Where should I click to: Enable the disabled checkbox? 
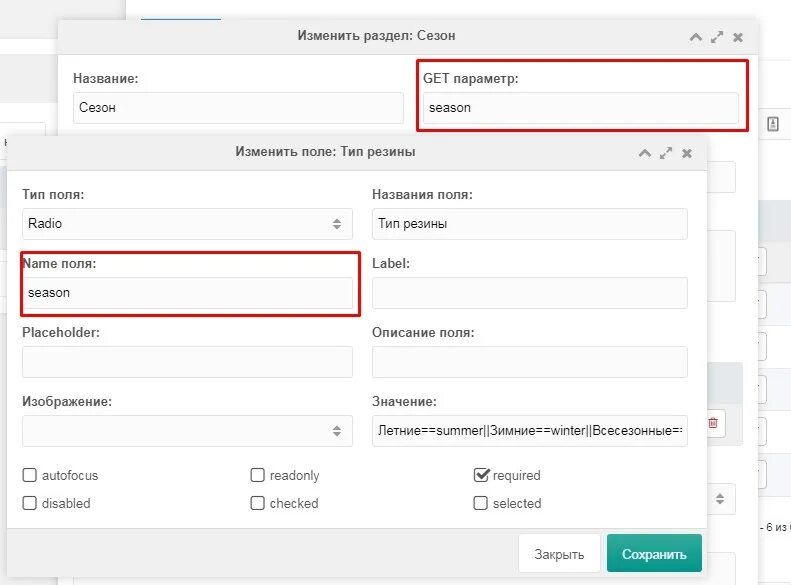pos(30,504)
